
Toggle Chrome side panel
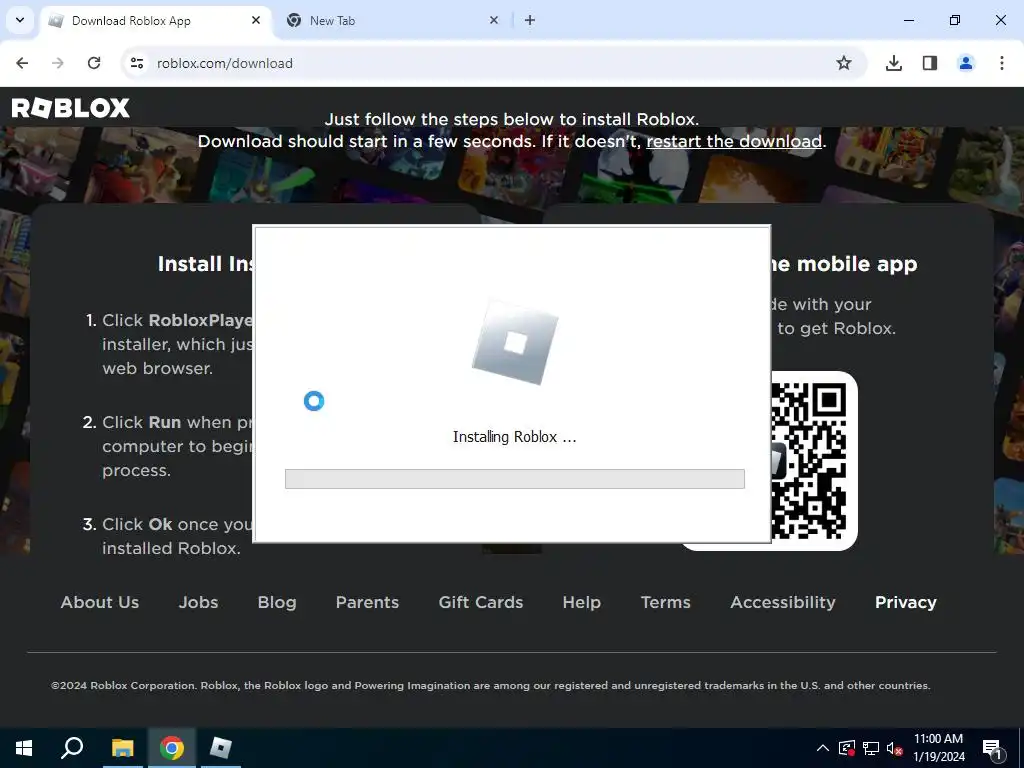point(929,63)
